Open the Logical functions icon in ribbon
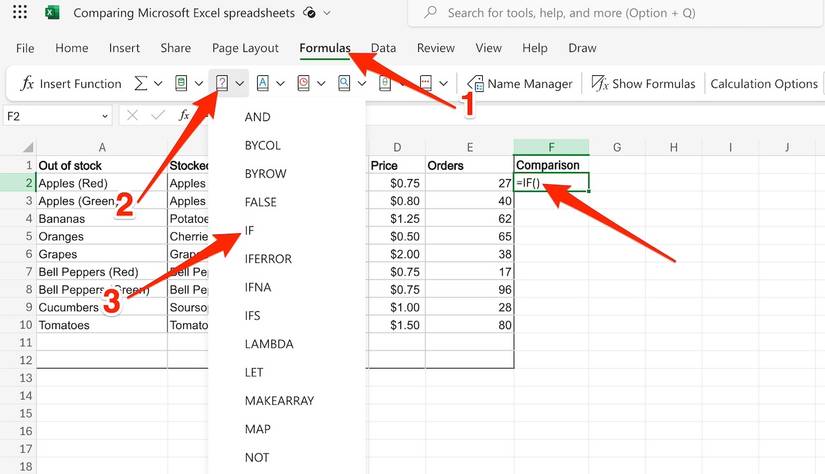Viewport: 825px width, 474px height. click(222, 84)
